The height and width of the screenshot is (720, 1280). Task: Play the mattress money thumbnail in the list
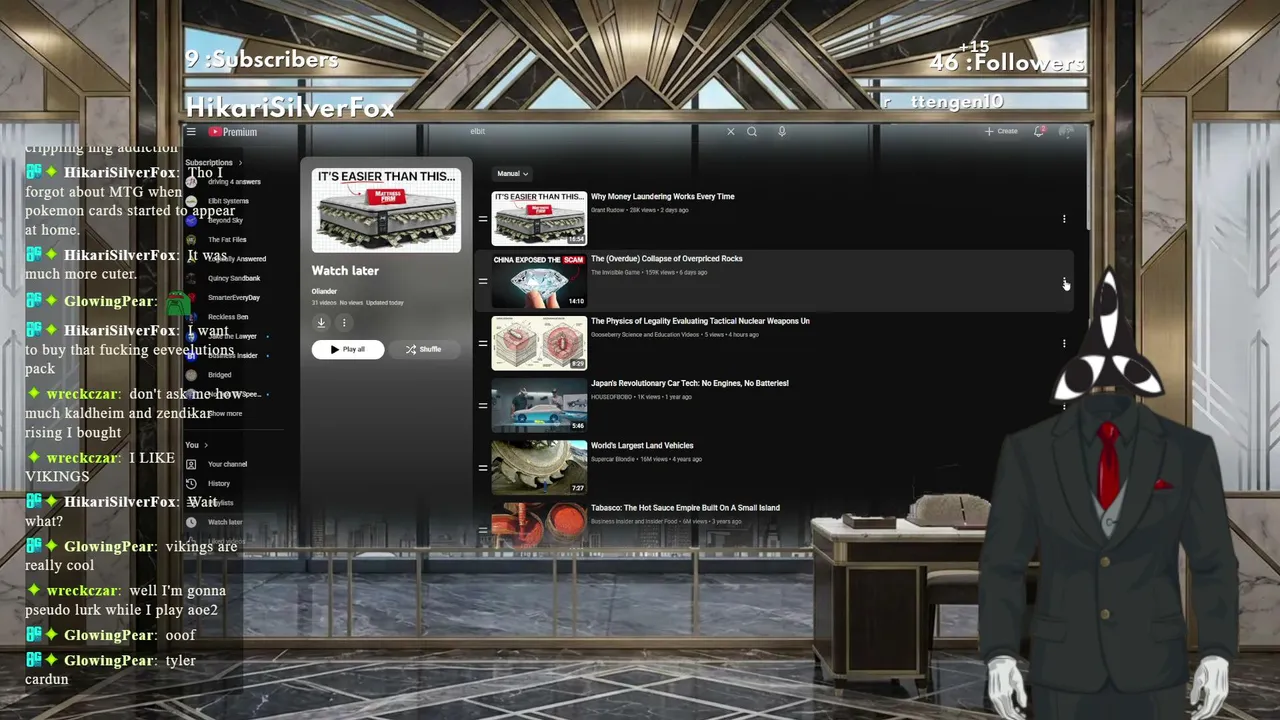coord(539,219)
